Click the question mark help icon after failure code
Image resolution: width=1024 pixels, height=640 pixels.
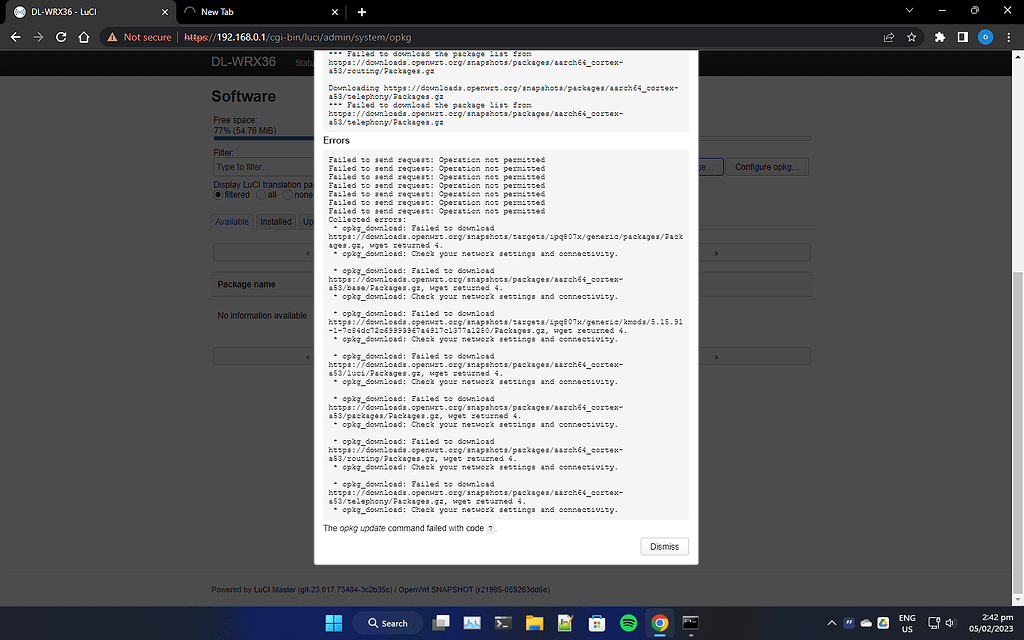pyautogui.click(x=489, y=528)
